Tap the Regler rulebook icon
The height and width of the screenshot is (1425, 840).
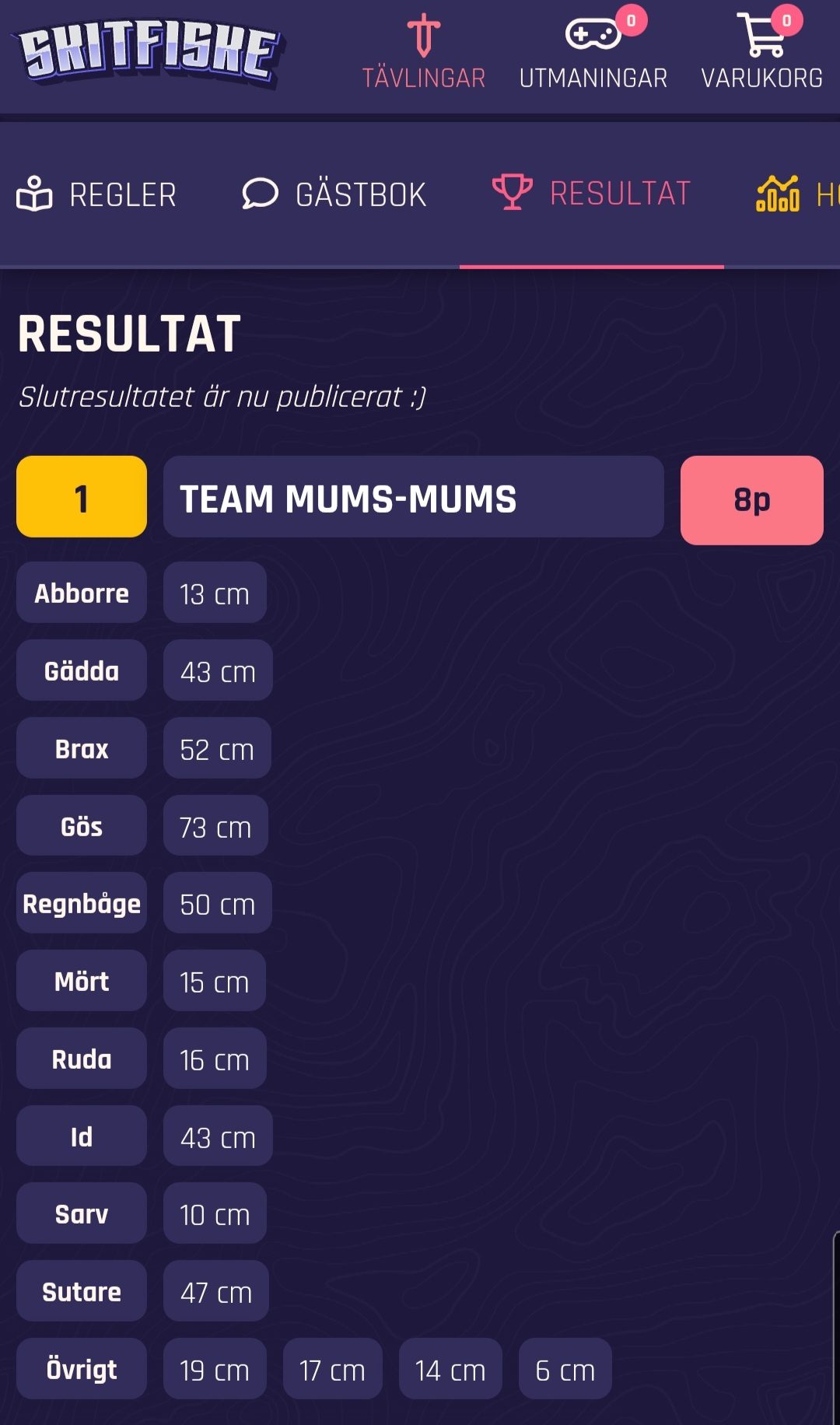point(34,194)
